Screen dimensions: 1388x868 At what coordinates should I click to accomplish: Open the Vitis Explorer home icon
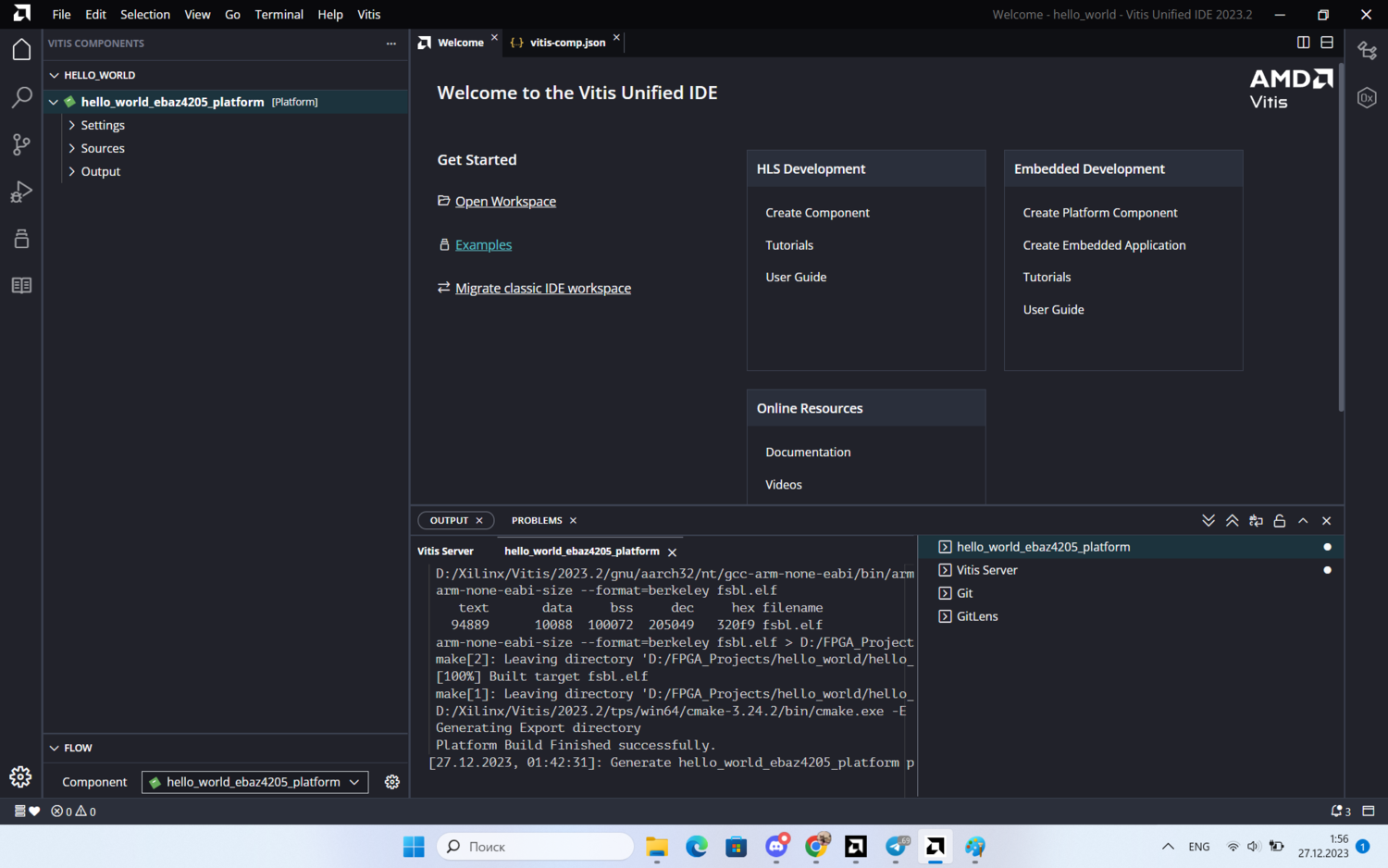[21, 50]
